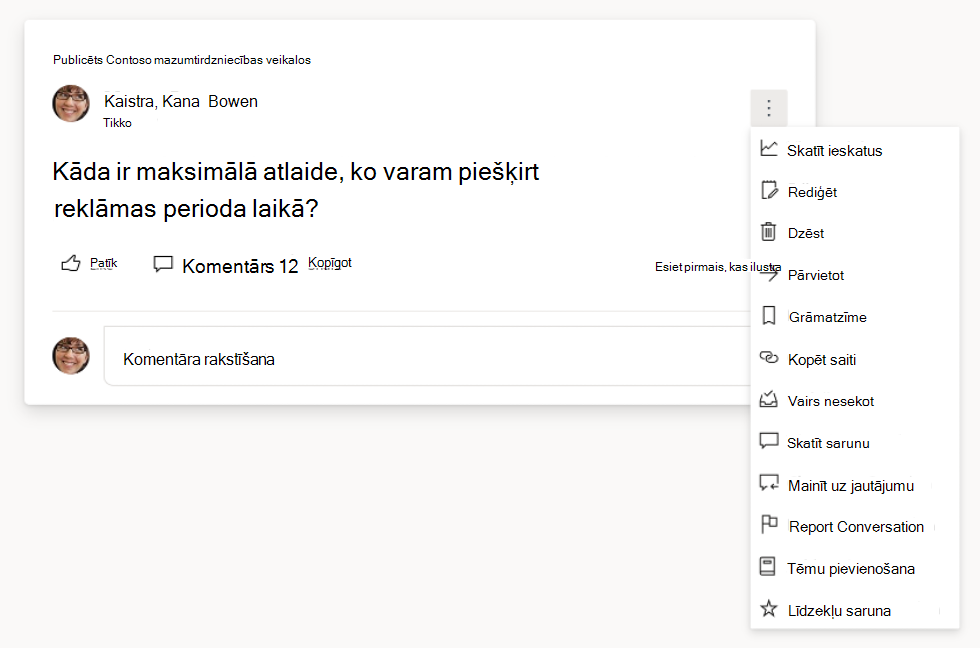The image size is (980, 648).
Task: Select Tēmu pievienošana menu entry
Action: pyautogui.click(x=854, y=568)
